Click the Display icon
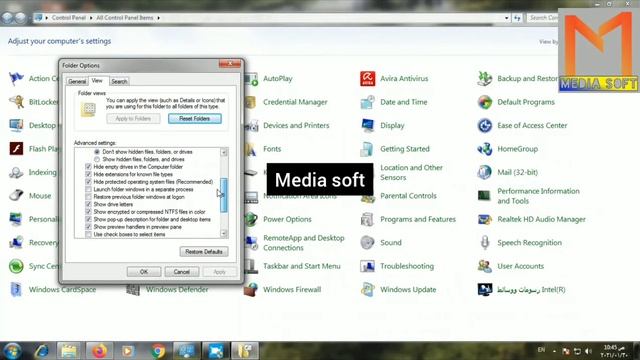This screenshot has height=360, width=640. 368,125
